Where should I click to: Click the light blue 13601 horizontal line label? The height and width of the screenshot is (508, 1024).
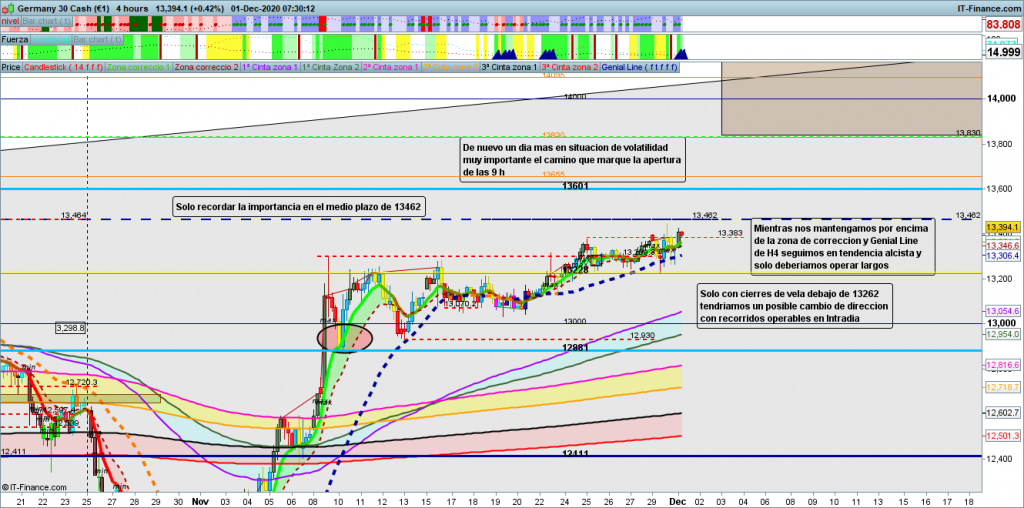[575, 185]
